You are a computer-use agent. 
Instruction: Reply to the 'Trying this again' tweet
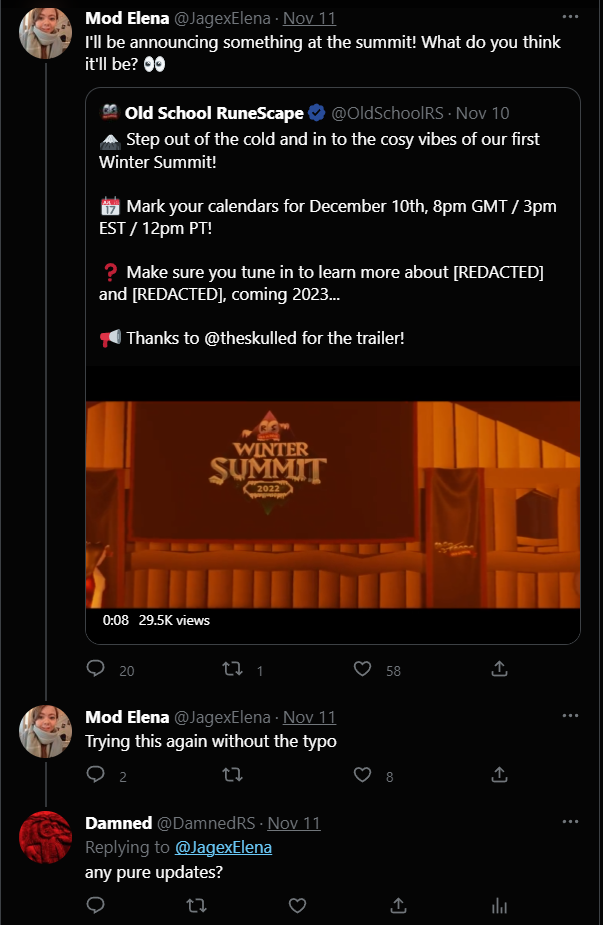(x=96, y=775)
